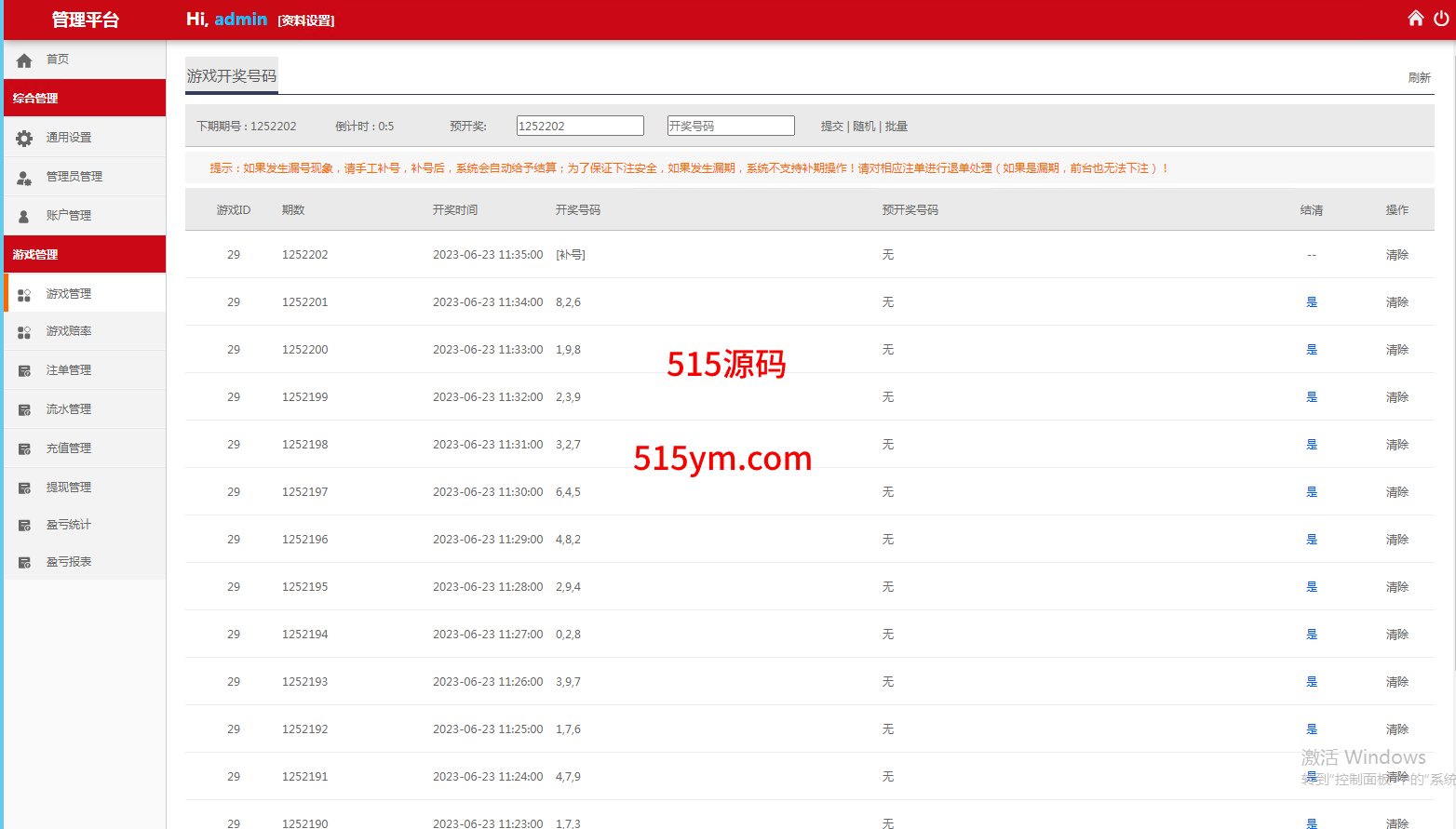Click 随机 to generate random numbers
Screen dimensions: 1456x829
[864, 127]
